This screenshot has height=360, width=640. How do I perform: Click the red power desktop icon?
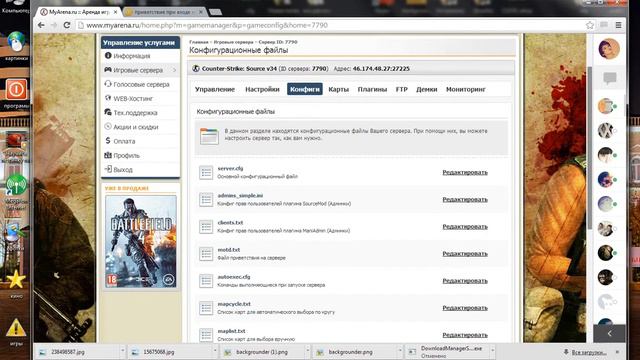pyautogui.click(x=16, y=89)
